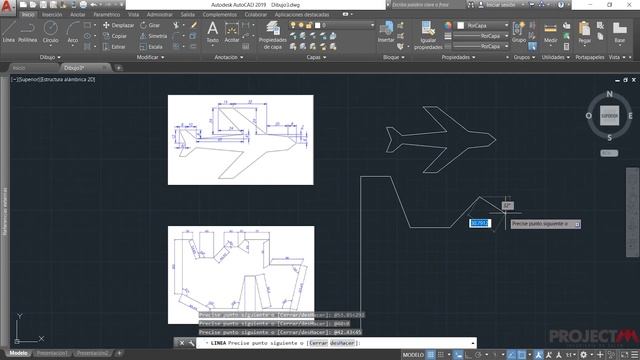Toggle object snap tracking in status bar
640x360 pixels.
pyautogui.click(x=512, y=355)
